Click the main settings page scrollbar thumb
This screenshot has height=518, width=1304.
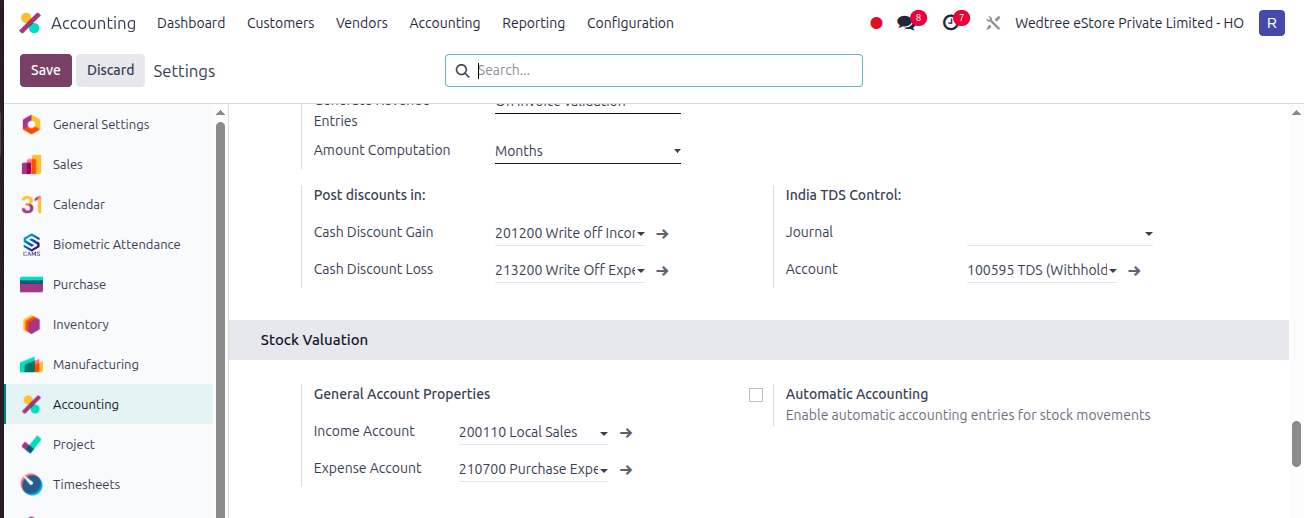[x=1296, y=444]
